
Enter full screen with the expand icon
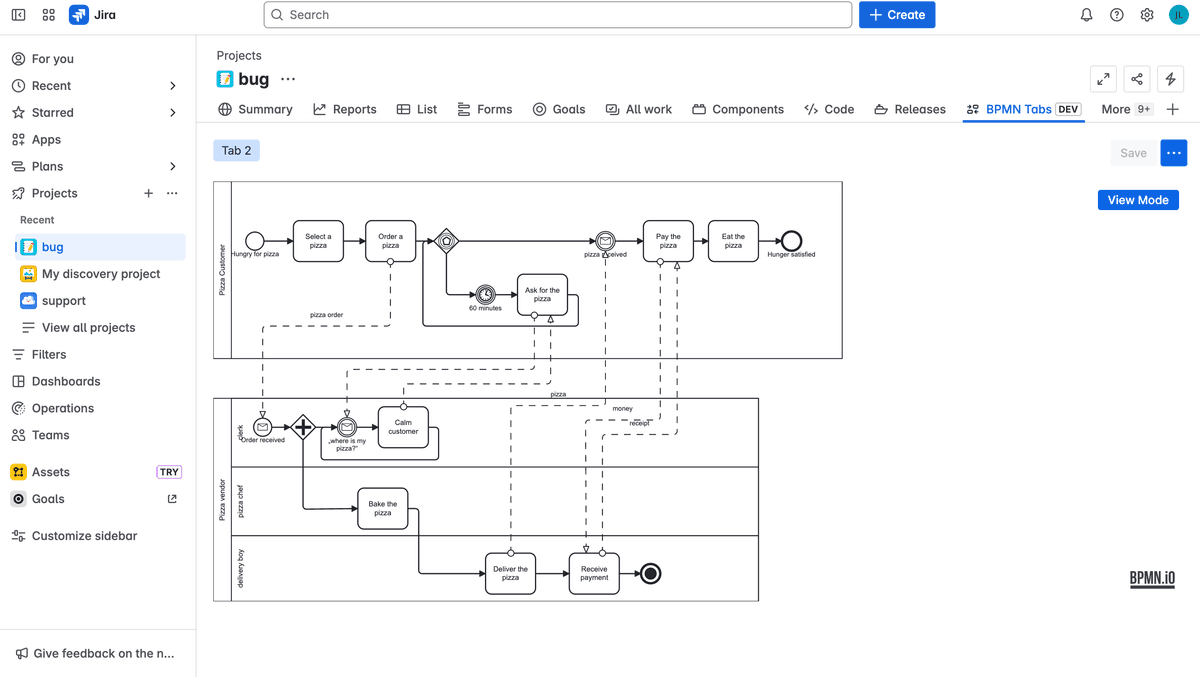pyautogui.click(x=1103, y=79)
